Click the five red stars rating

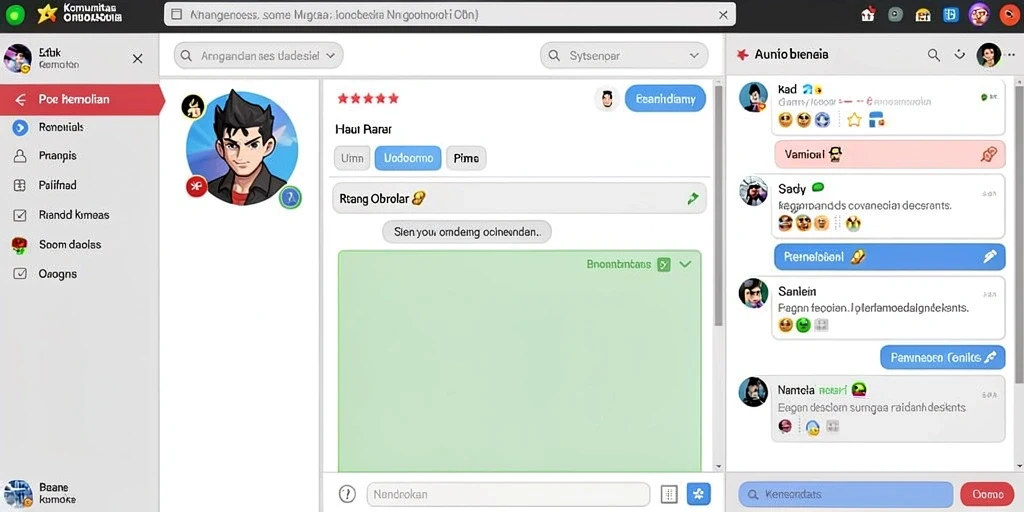368,99
